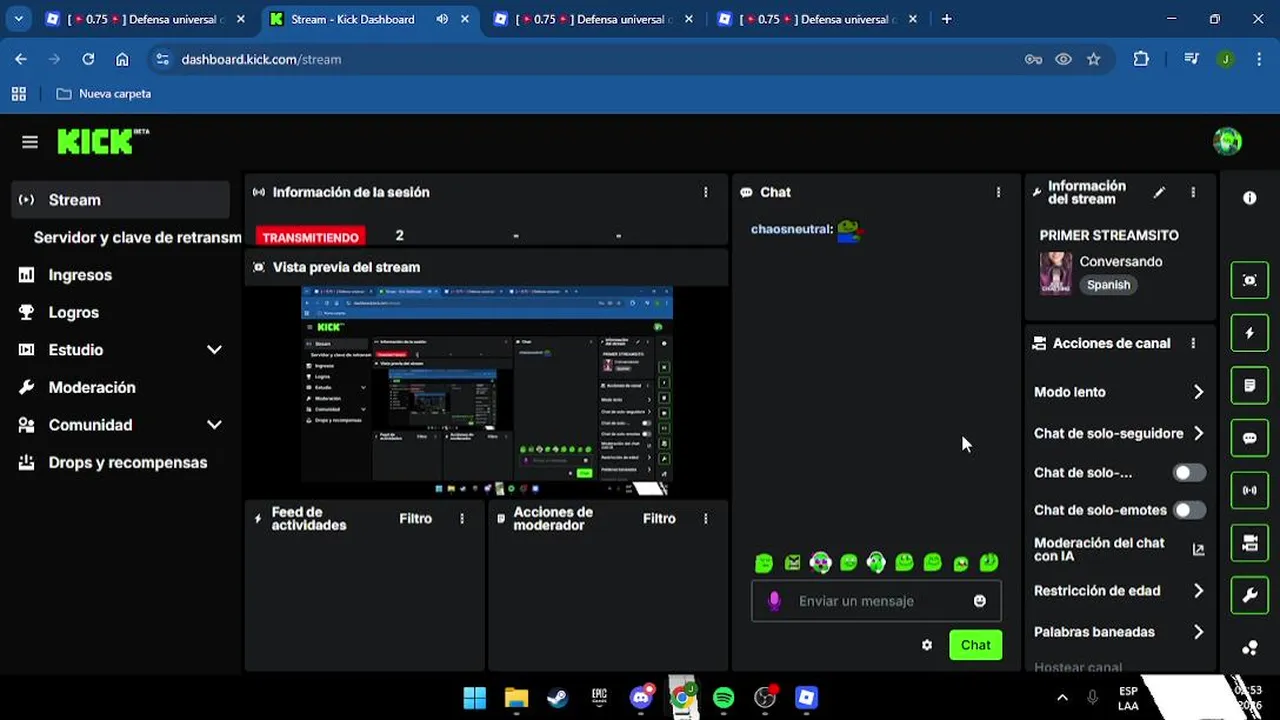This screenshot has width=1280, height=720.
Task: Open Acciones de moderador three-dot menu
Action: 706,518
